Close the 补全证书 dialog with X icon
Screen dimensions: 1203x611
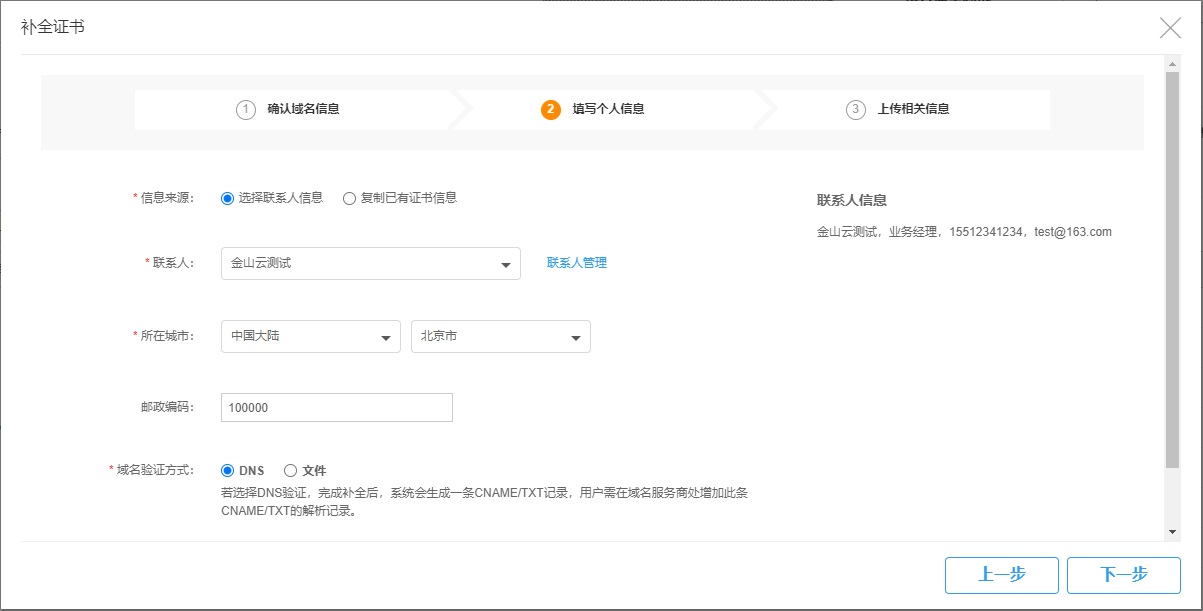click(x=1170, y=28)
